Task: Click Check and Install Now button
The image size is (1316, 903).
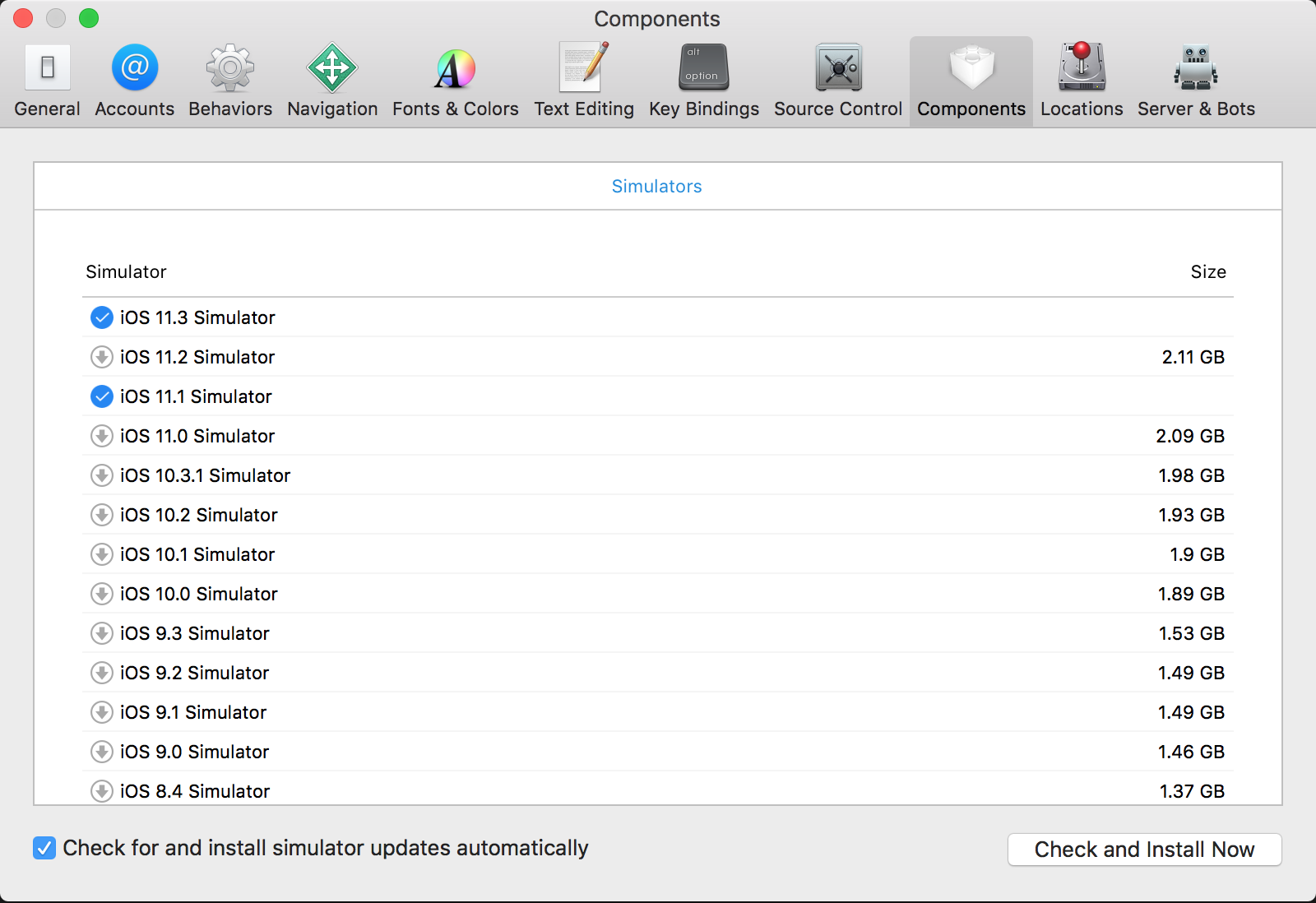Action: pos(1144,850)
